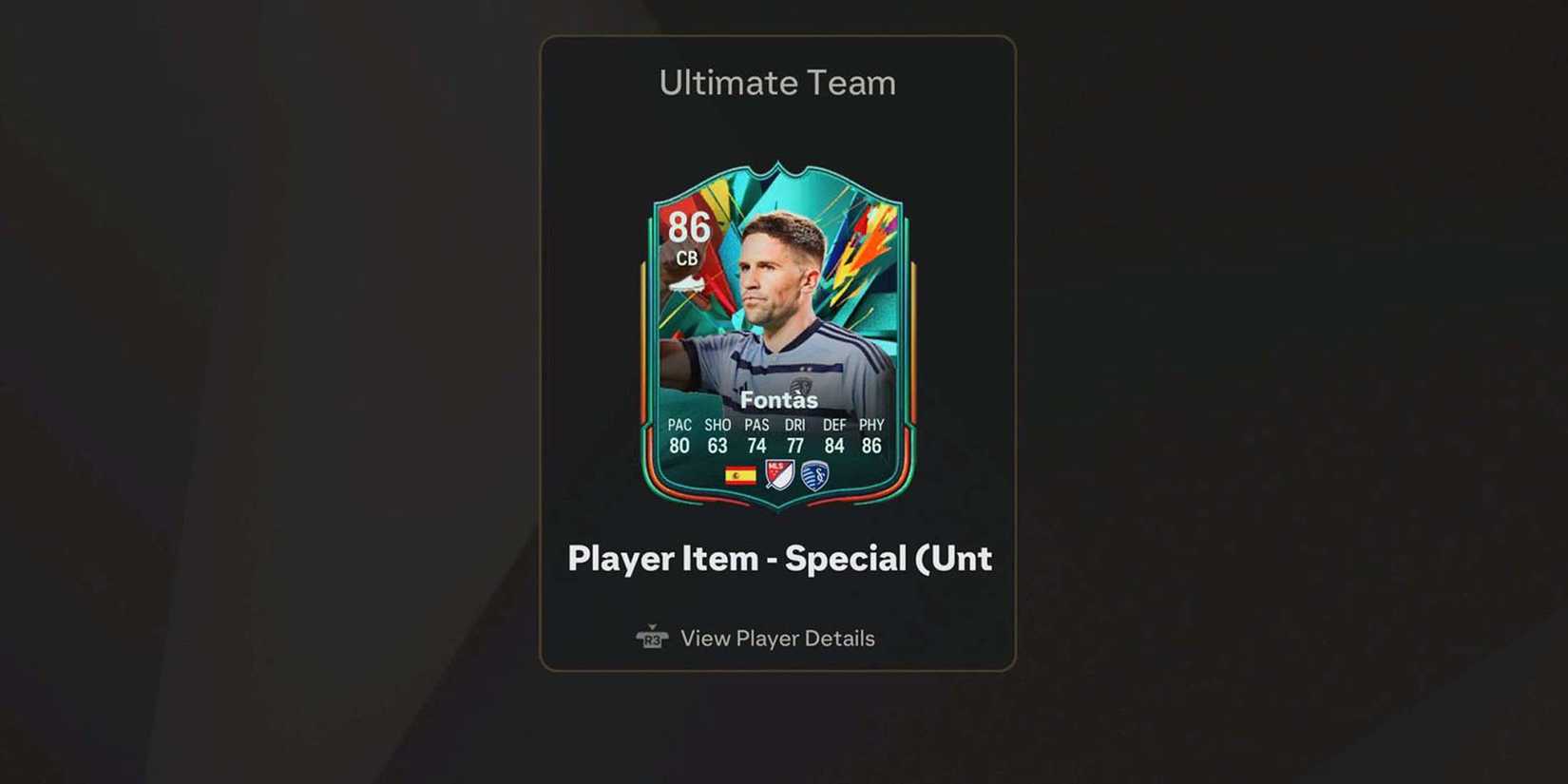Viewport: 1568px width, 784px height.
Task: Click the DRI 77 stat
Action: 795,436
